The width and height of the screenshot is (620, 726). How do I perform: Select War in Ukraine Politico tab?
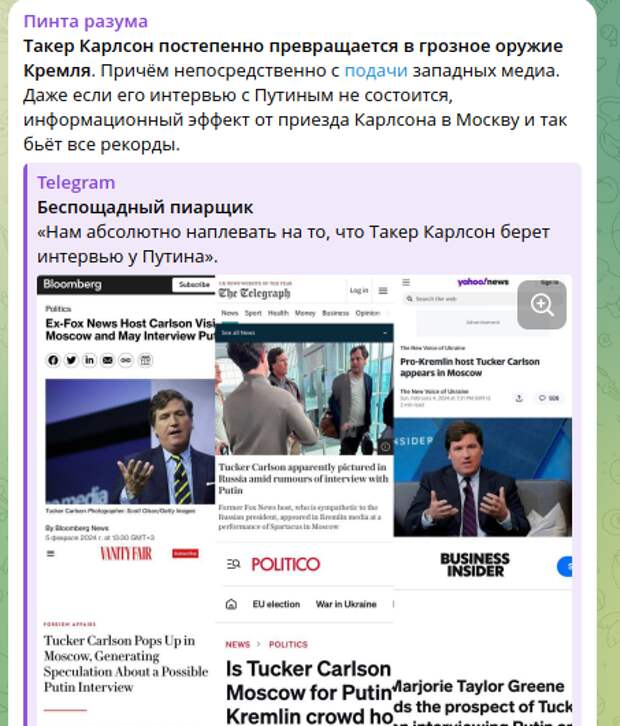[x=346, y=604]
